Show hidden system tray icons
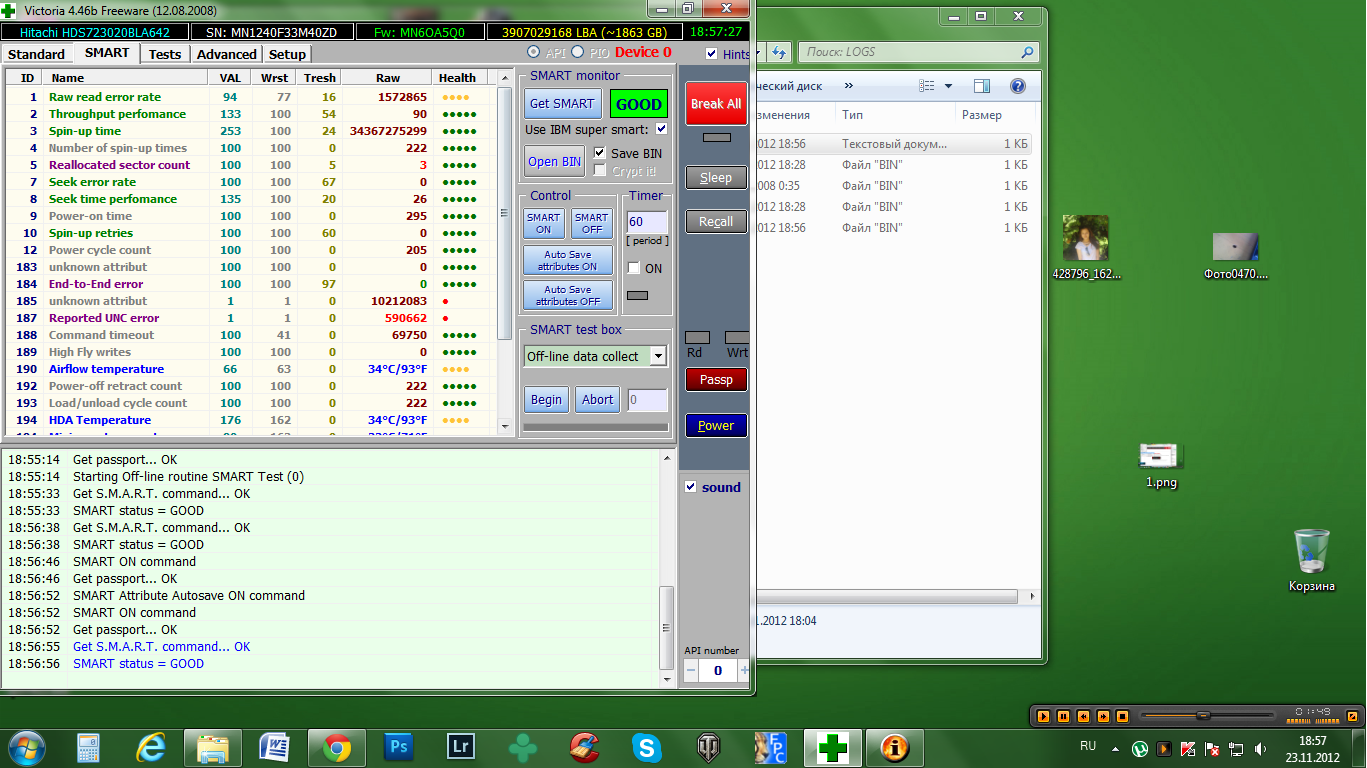 tap(1116, 747)
